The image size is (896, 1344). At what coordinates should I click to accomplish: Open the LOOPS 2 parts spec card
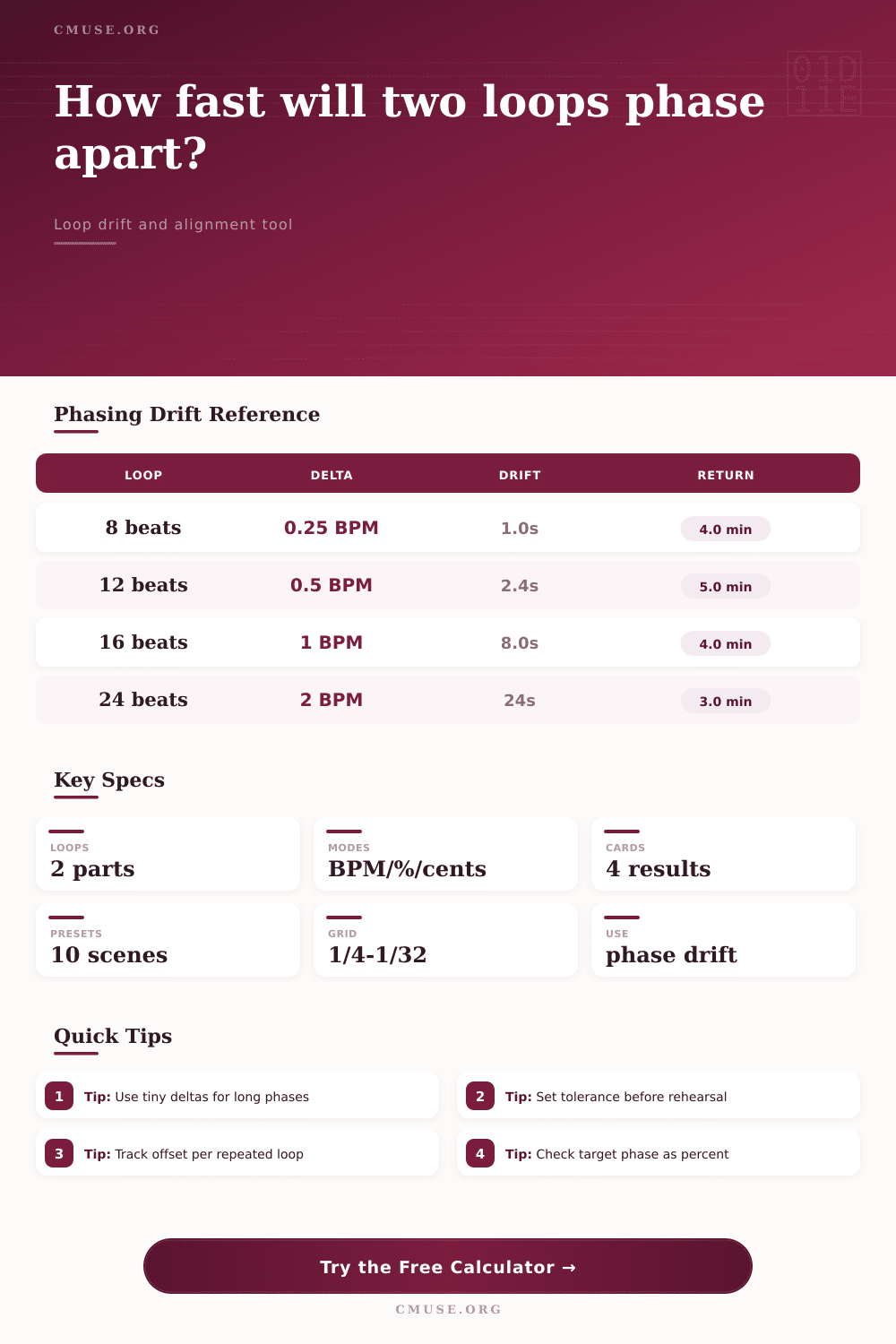[x=168, y=854]
